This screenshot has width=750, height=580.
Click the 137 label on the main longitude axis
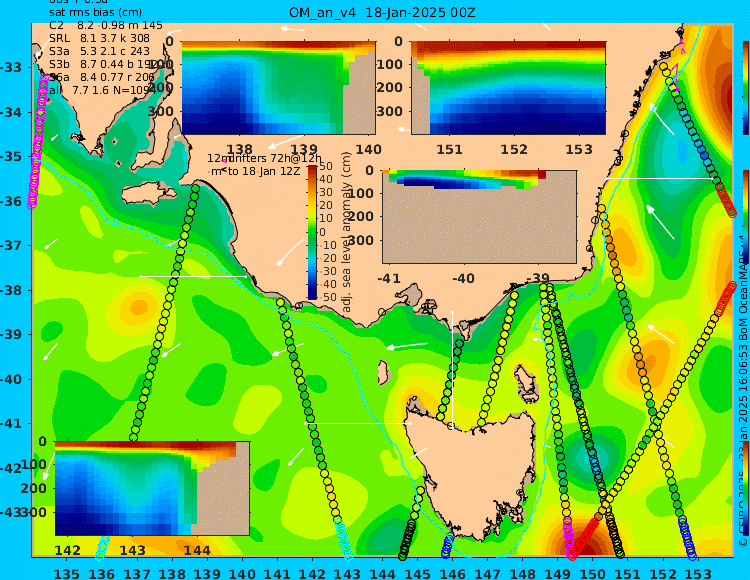[137, 573]
